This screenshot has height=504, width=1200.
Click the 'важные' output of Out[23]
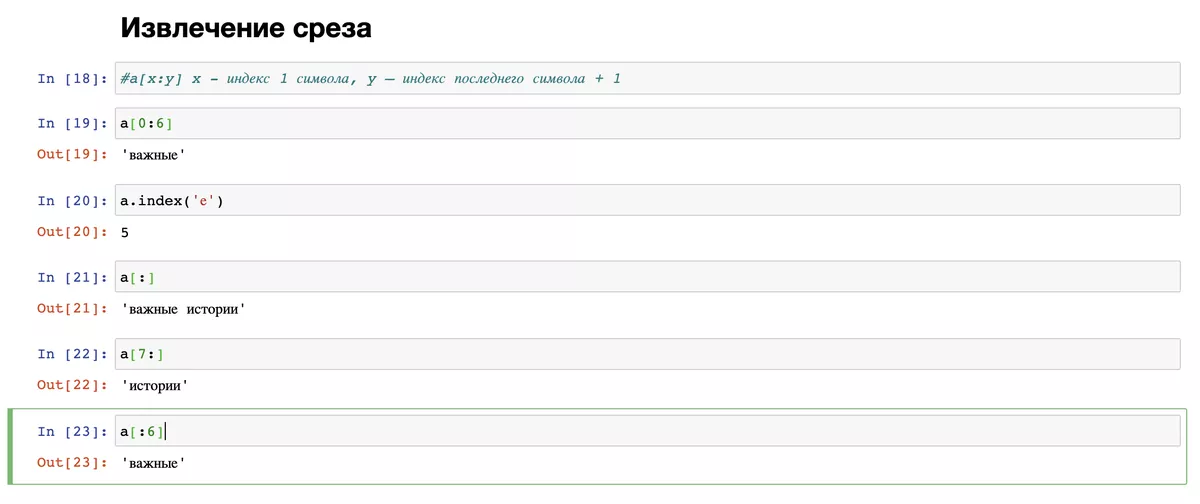153,463
